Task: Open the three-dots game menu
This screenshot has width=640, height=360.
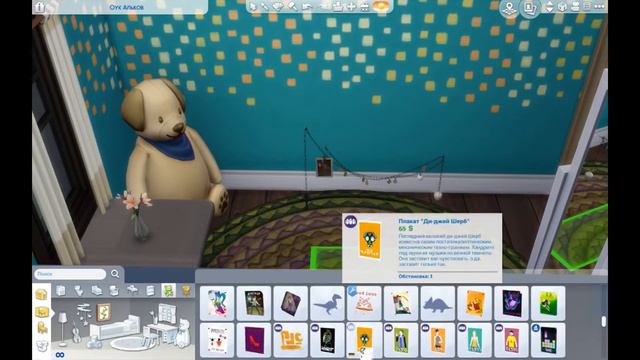Action: click(x=599, y=7)
